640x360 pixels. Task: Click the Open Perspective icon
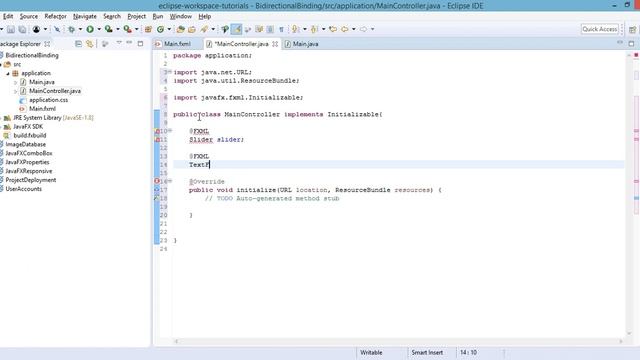point(633,29)
